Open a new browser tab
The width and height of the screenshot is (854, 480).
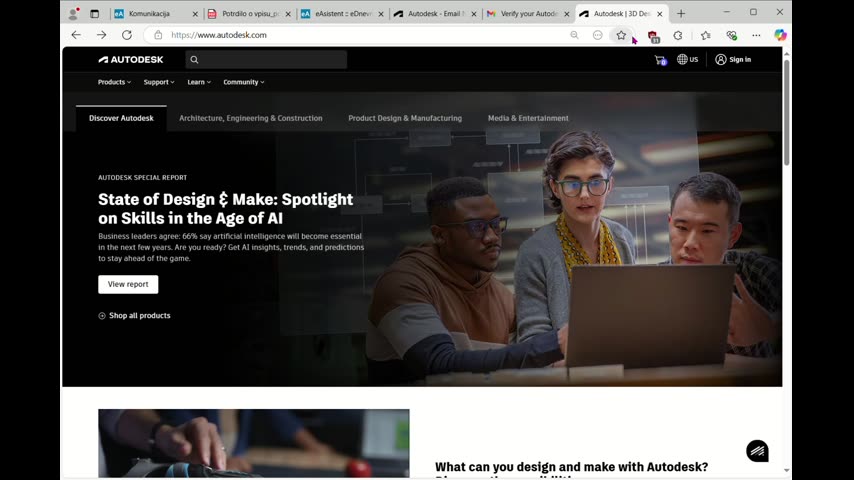click(681, 14)
